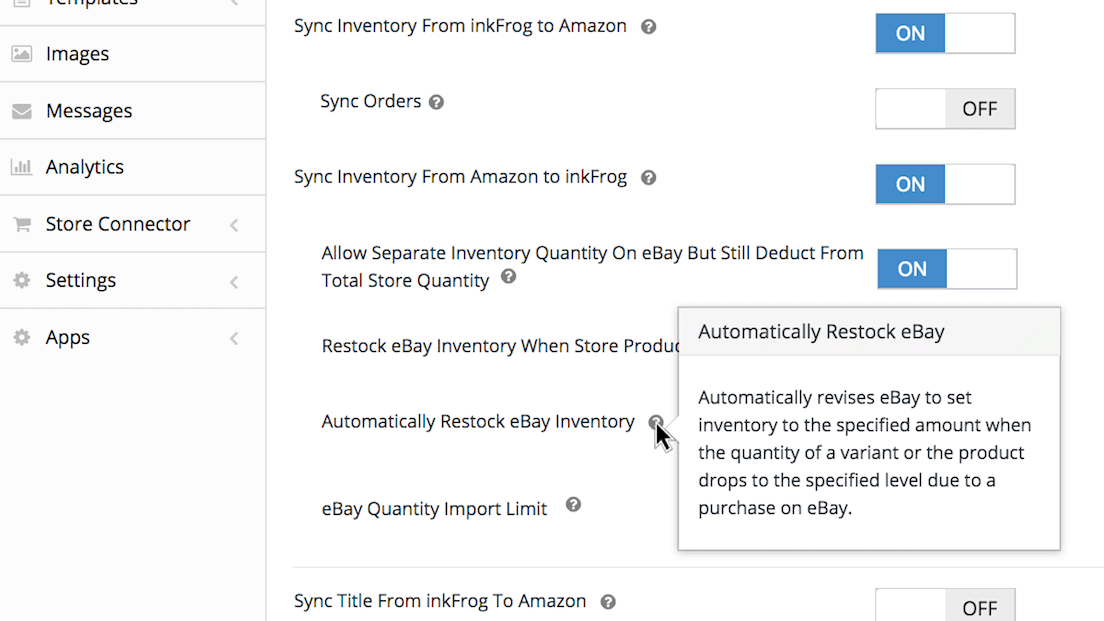Turn off Sync Inventory From inkFrog to Amazon

pyautogui.click(x=945, y=33)
